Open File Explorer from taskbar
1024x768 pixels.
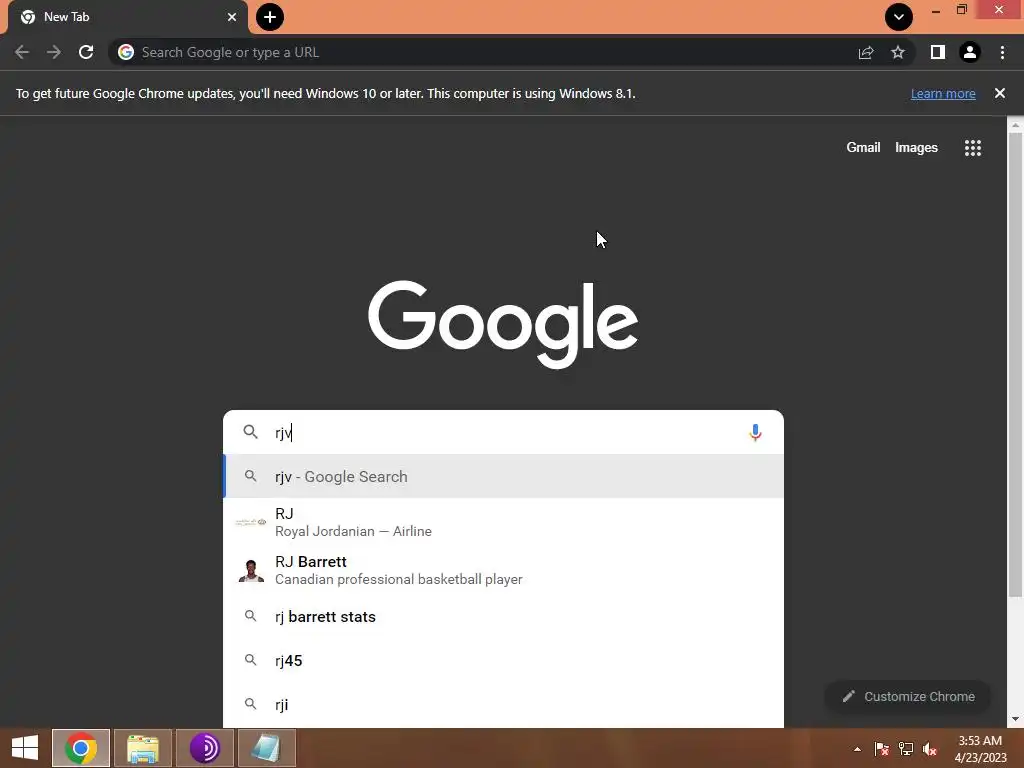click(x=143, y=748)
